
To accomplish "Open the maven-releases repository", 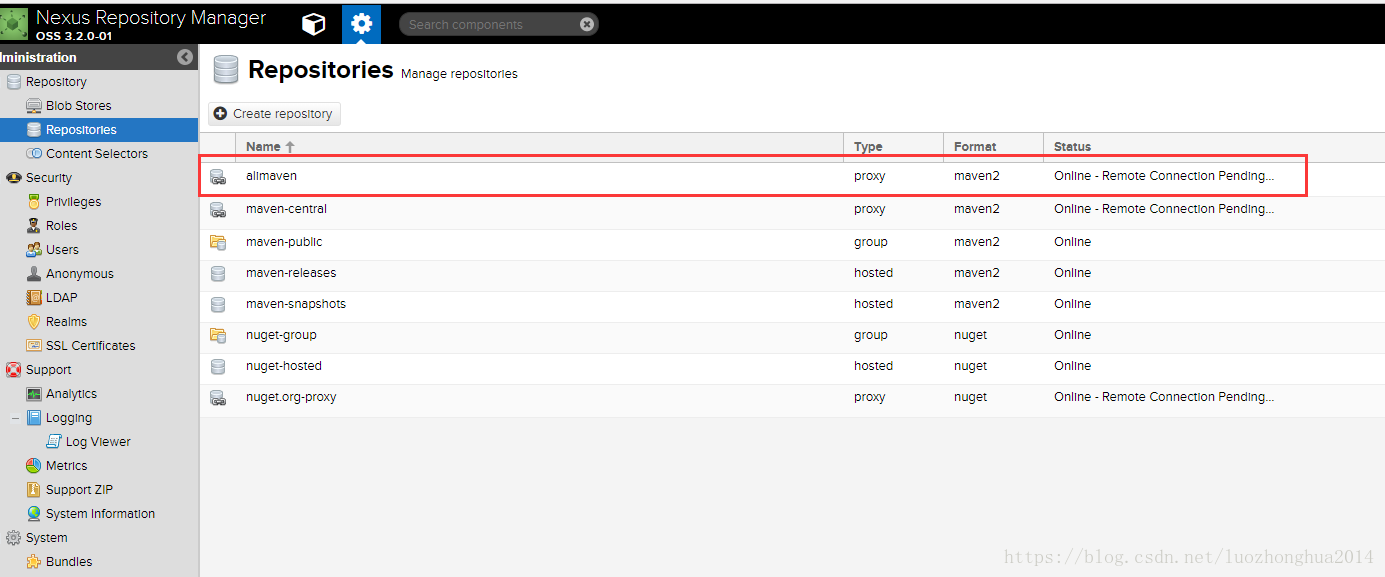I will (792, 273).
